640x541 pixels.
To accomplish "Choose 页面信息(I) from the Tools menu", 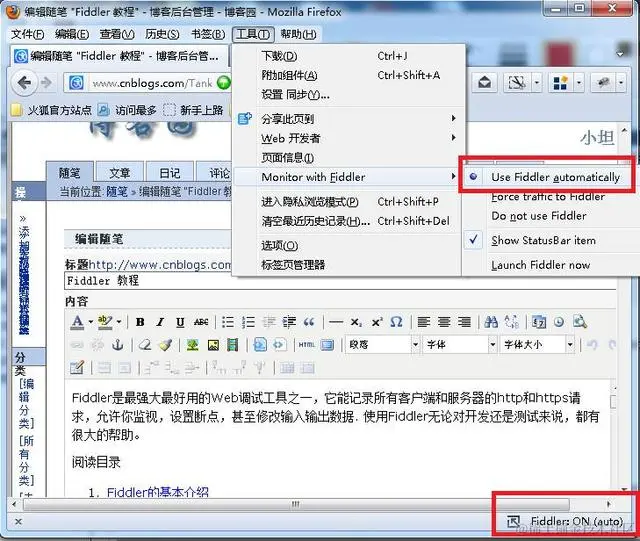I will click(x=348, y=158).
